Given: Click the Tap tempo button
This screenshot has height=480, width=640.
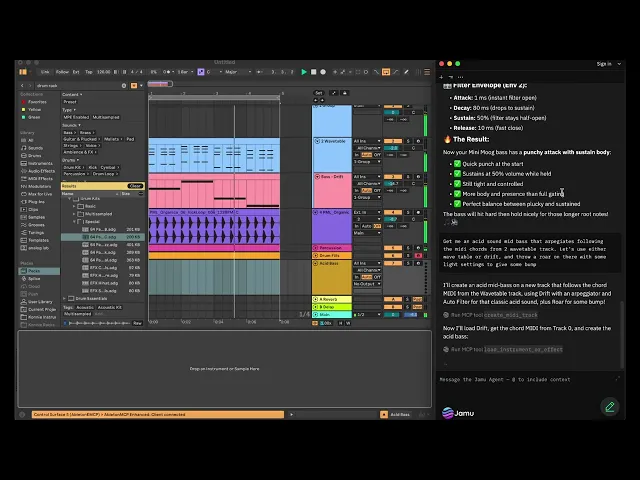Looking at the screenshot, I should [x=89, y=72].
